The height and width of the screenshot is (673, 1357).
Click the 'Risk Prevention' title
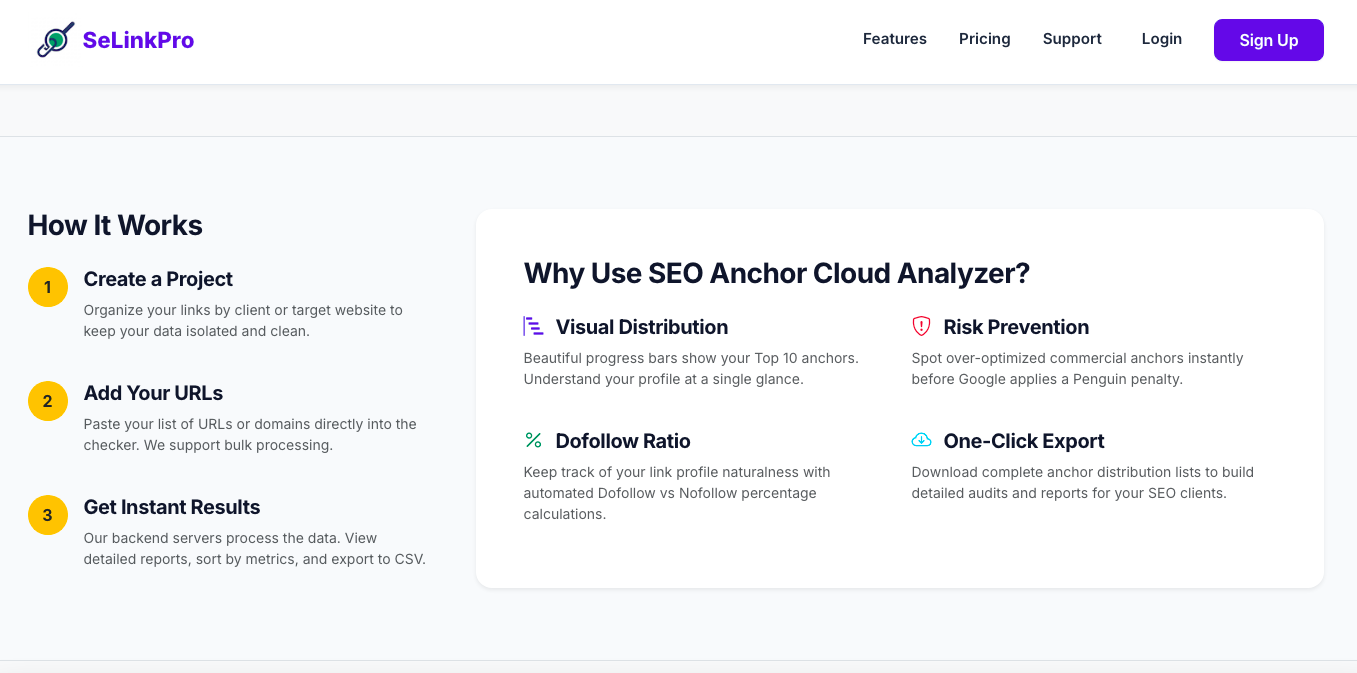pos(1016,327)
